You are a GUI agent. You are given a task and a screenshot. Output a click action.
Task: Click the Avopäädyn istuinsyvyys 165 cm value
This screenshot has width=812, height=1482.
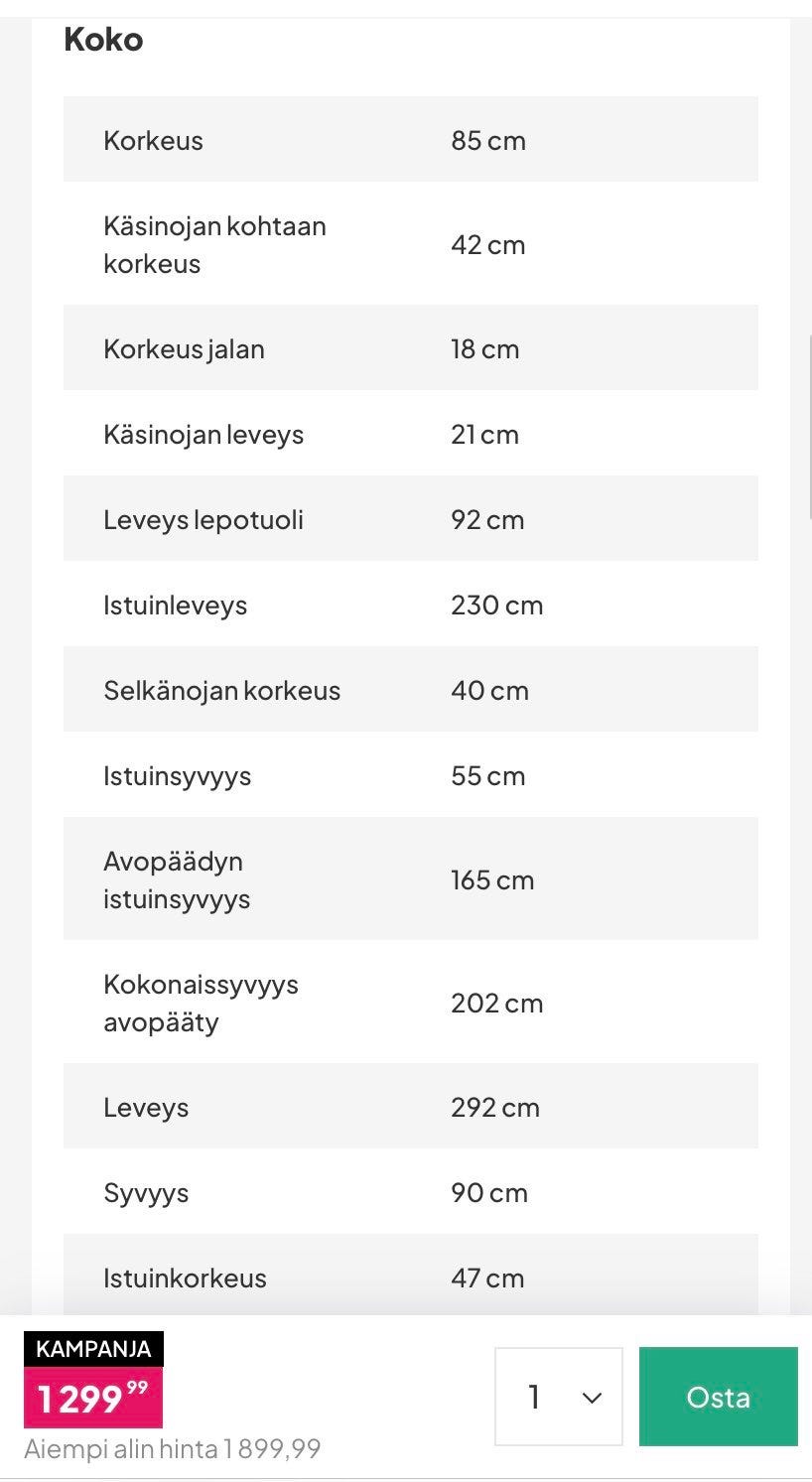(x=492, y=880)
